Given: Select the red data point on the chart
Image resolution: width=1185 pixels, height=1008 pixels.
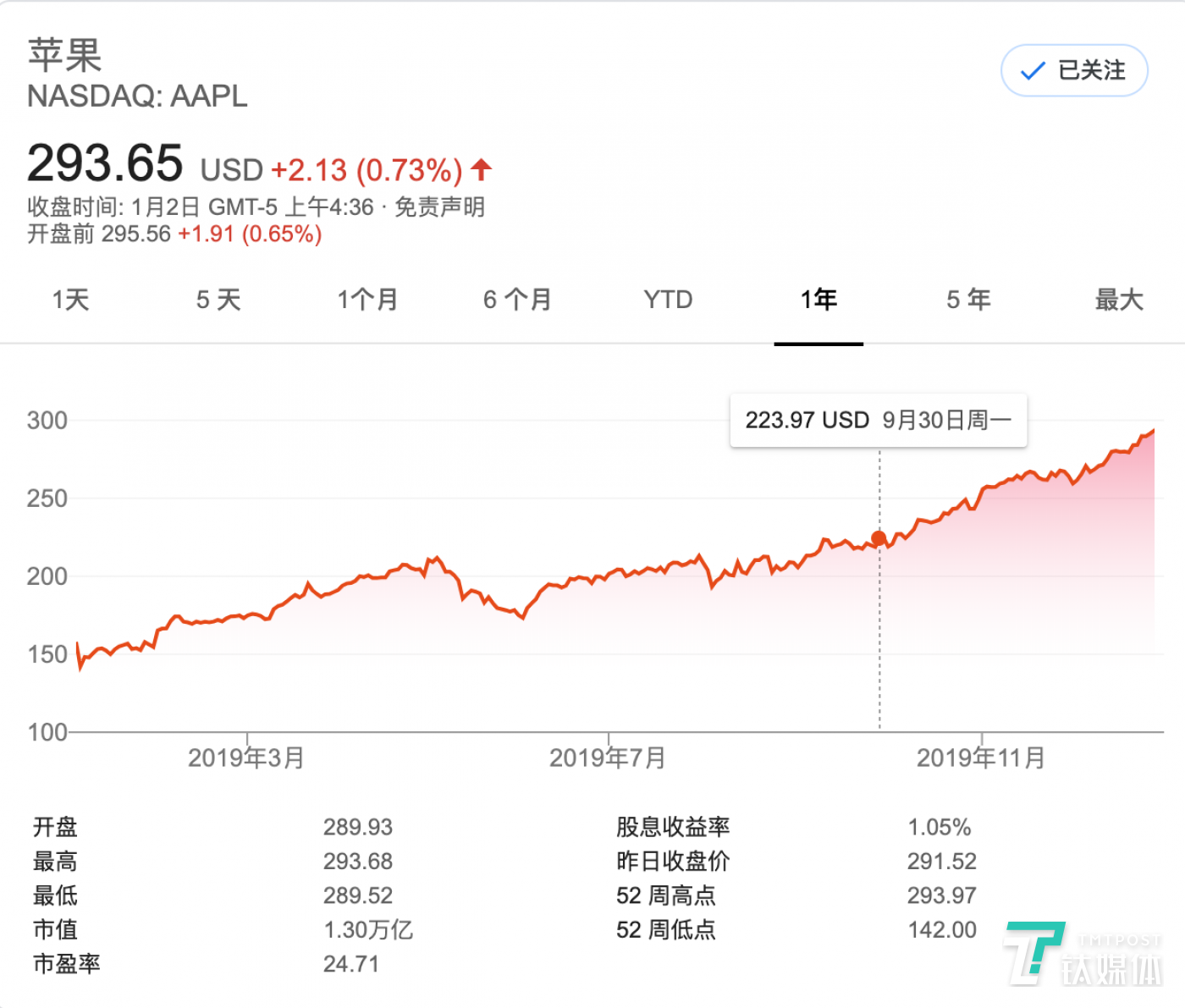Looking at the screenshot, I should (x=879, y=537).
